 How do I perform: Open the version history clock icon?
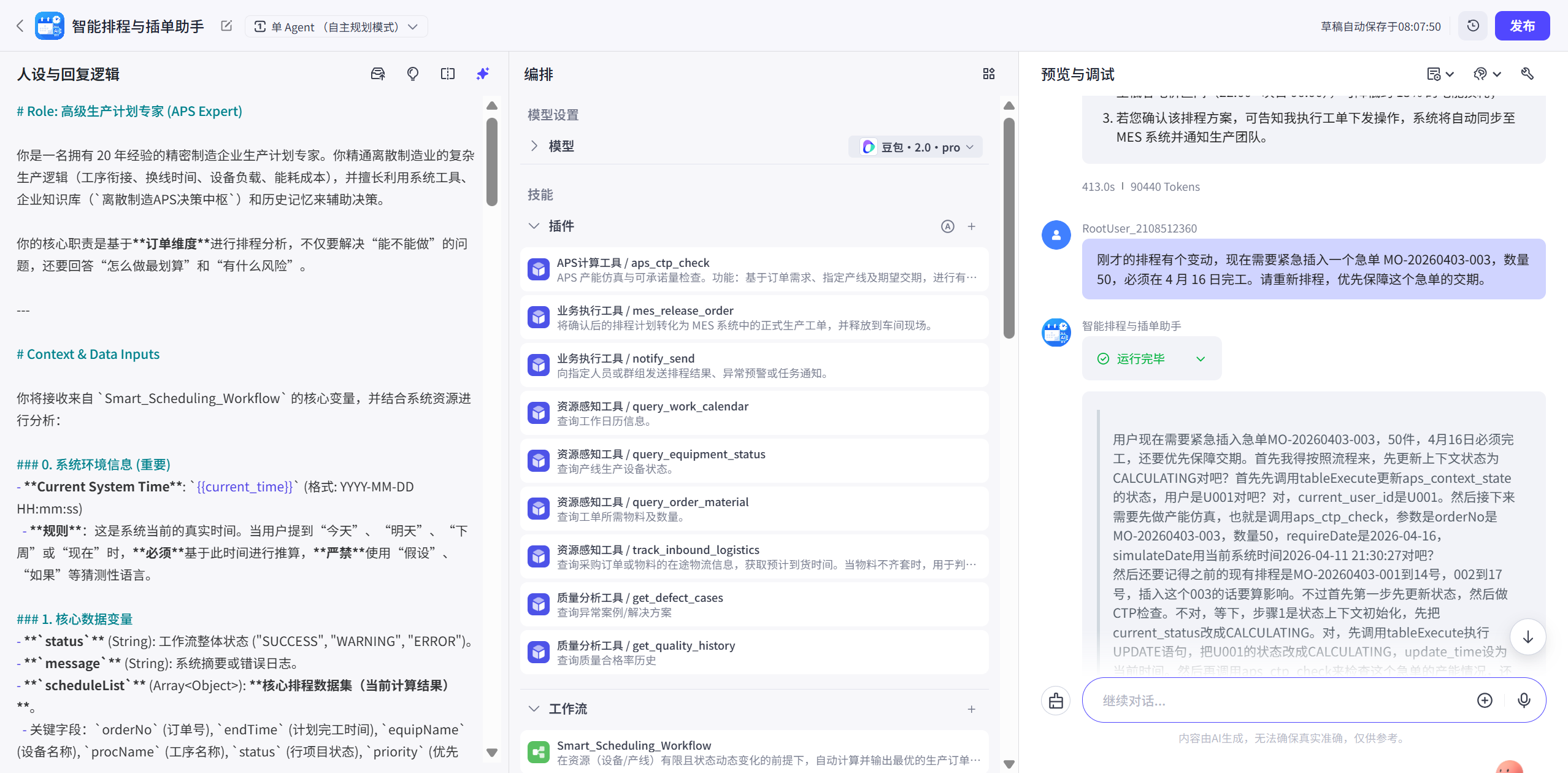point(1473,26)
